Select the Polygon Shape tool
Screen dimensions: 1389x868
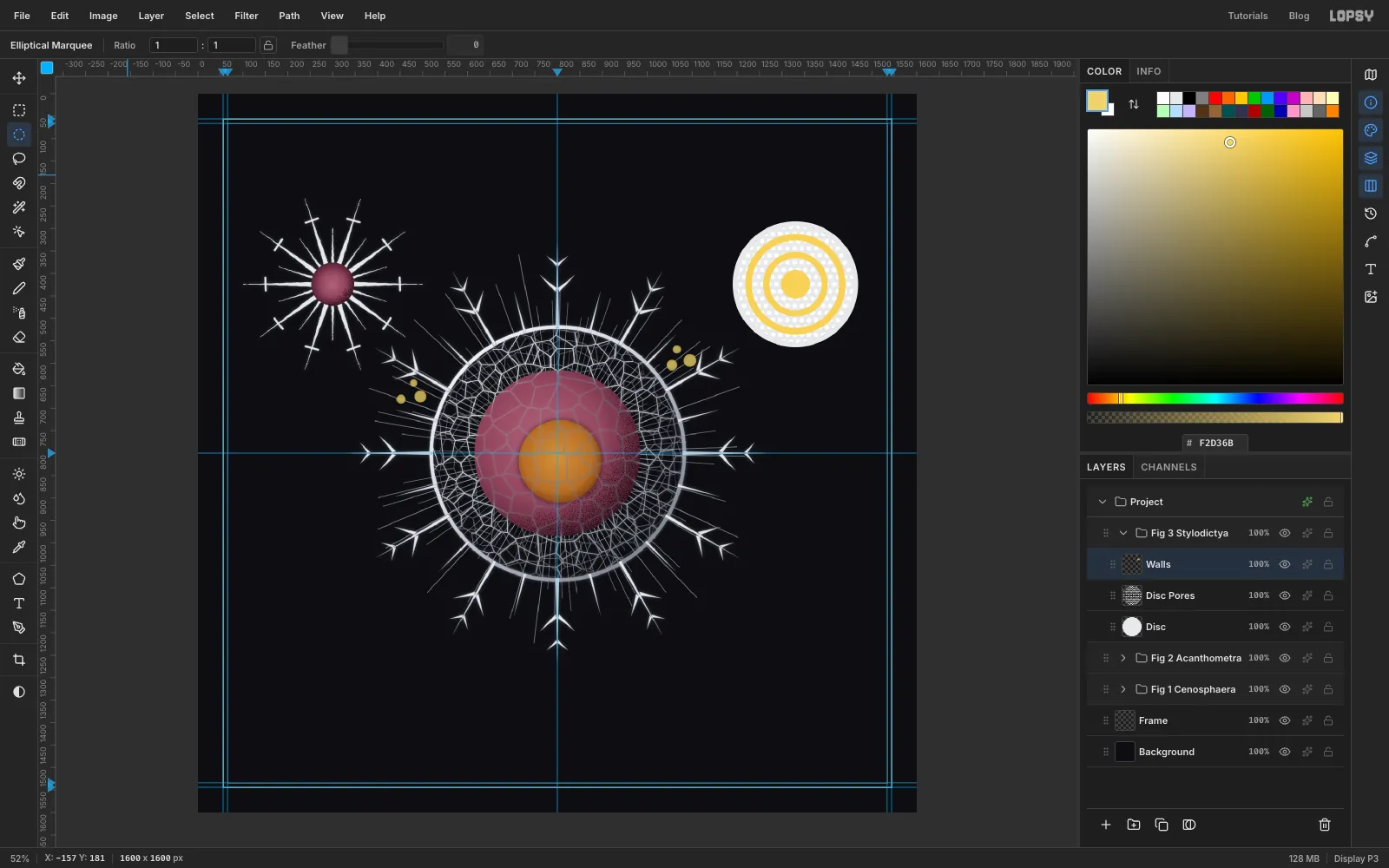(19, 579)
